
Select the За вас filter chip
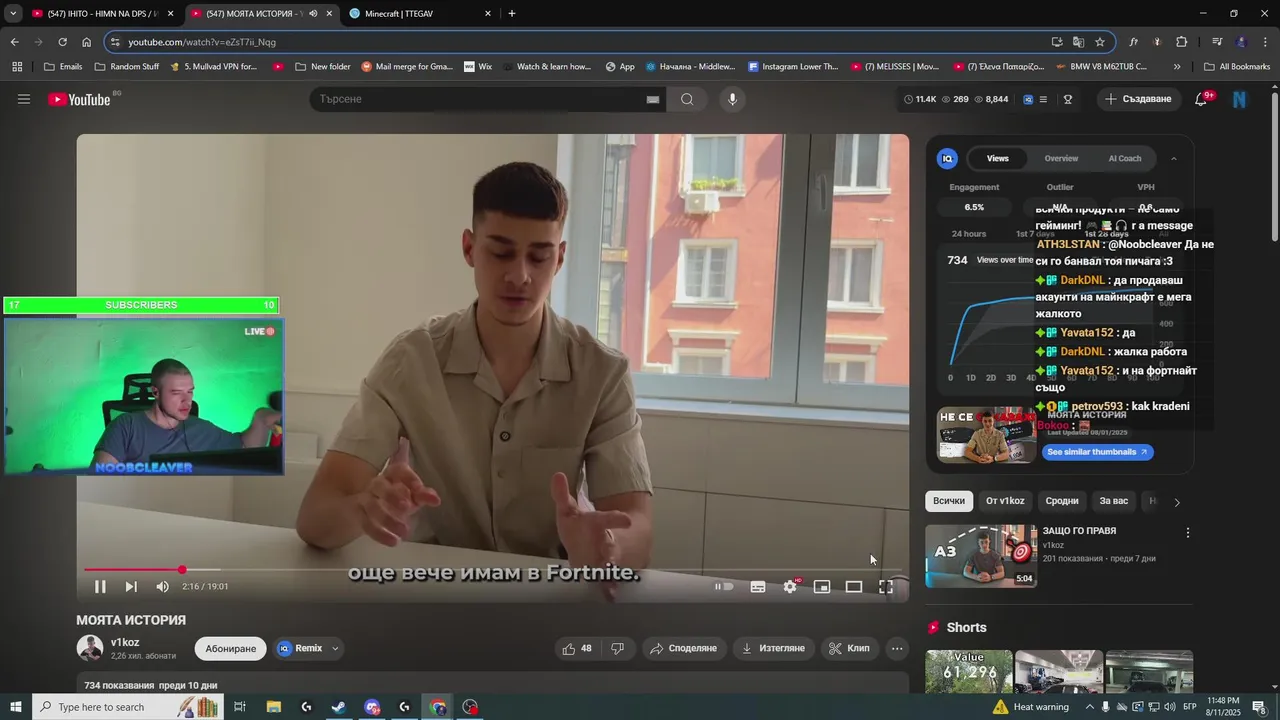pyautogui.click(x=1113, y=501)
